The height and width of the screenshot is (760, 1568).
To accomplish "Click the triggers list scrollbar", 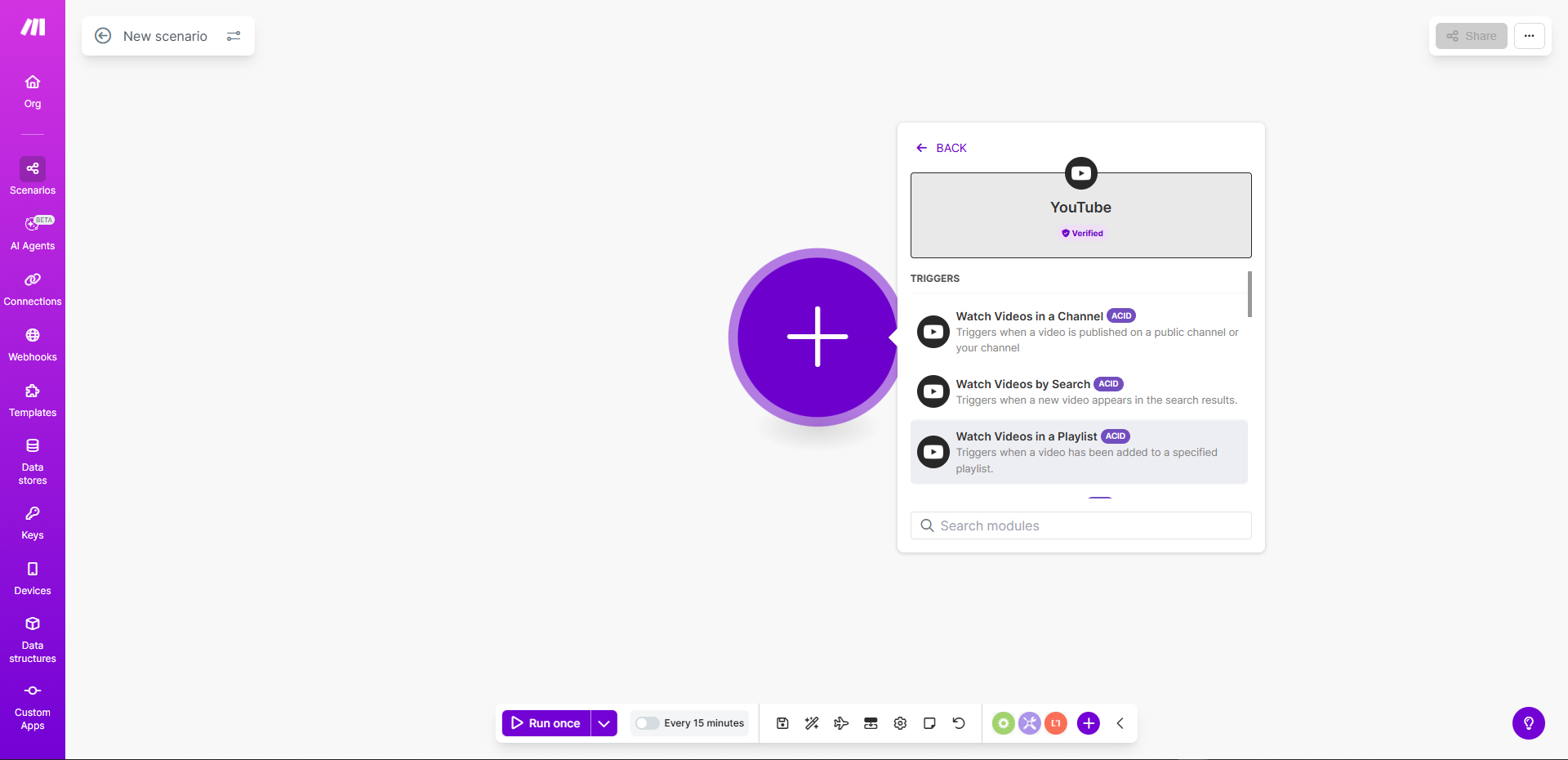I will (x=1249, y=294).
